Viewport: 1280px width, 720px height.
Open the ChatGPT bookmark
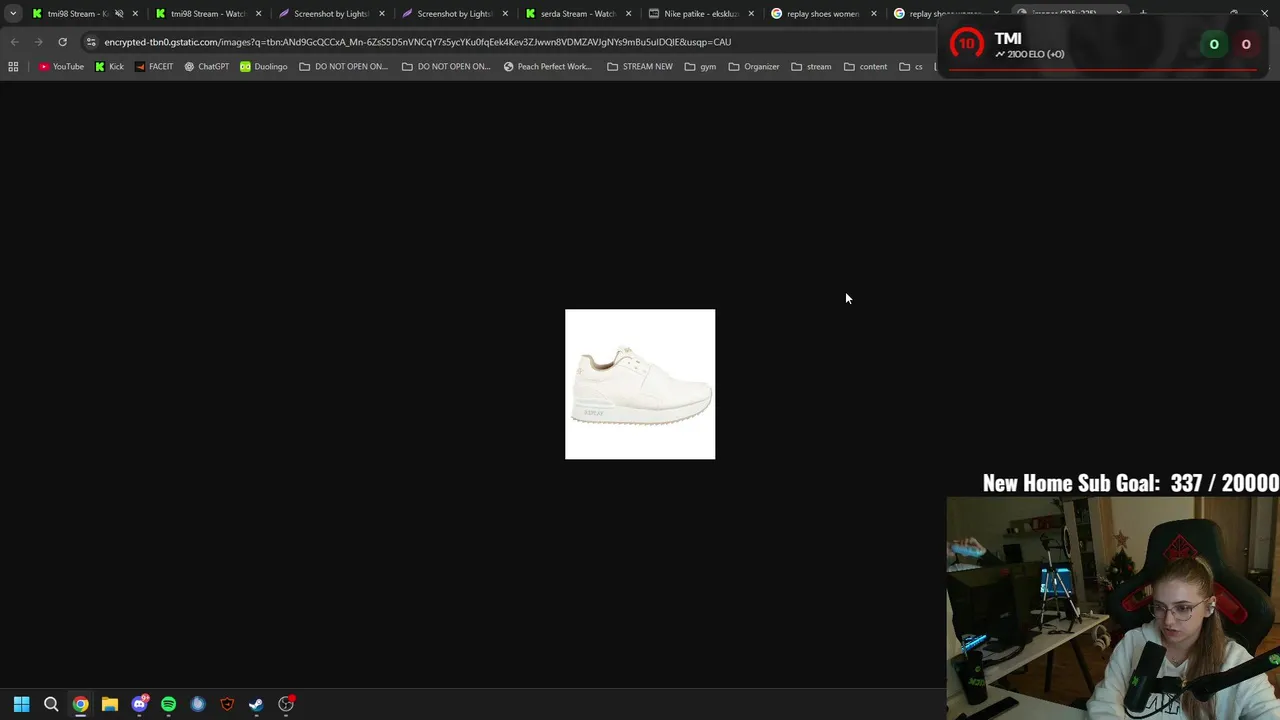206,67
